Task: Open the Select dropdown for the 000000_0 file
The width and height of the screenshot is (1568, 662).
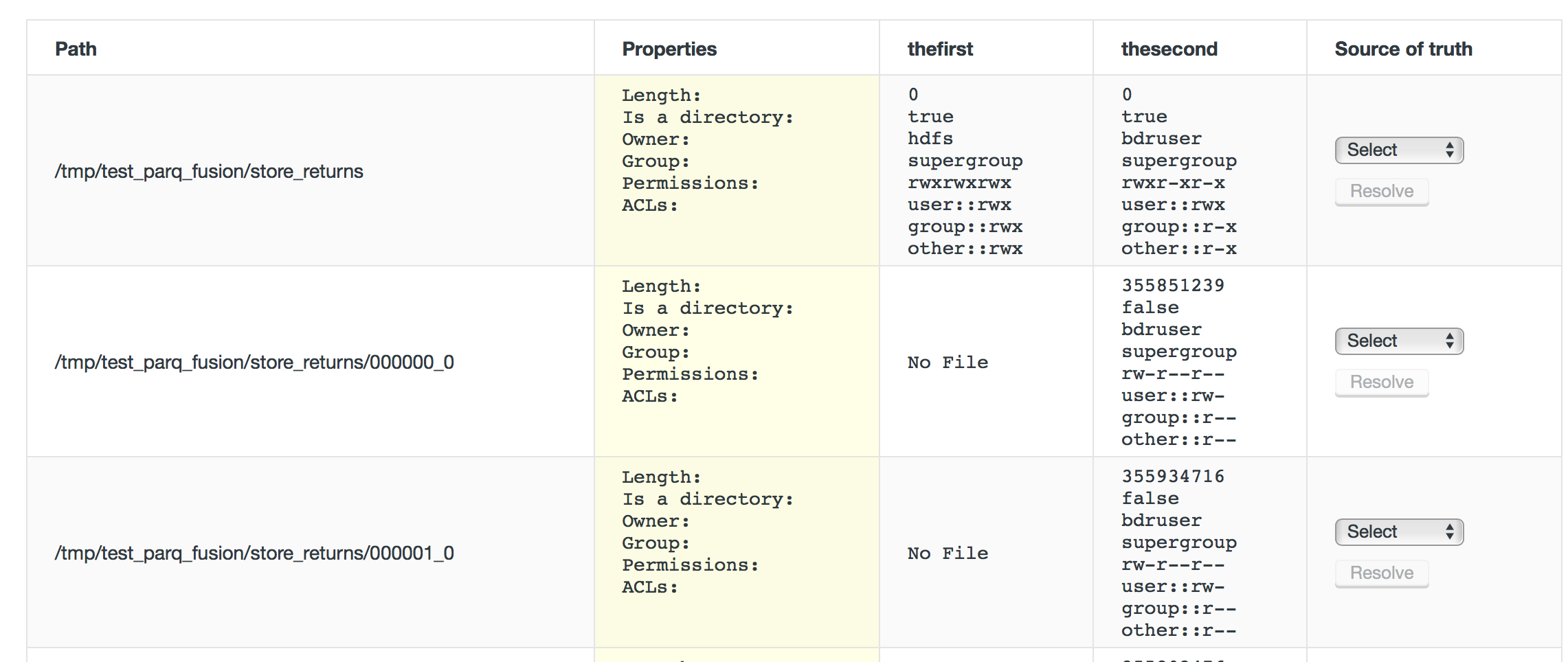Action: pyautogui.click(x=1399, y=341)
